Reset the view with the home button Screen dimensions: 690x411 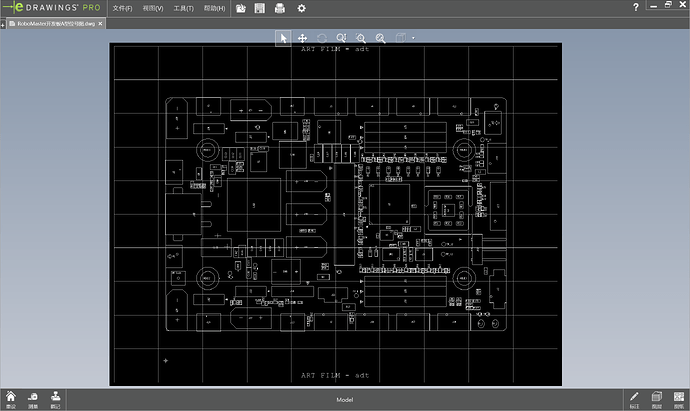tap(10, 398)
